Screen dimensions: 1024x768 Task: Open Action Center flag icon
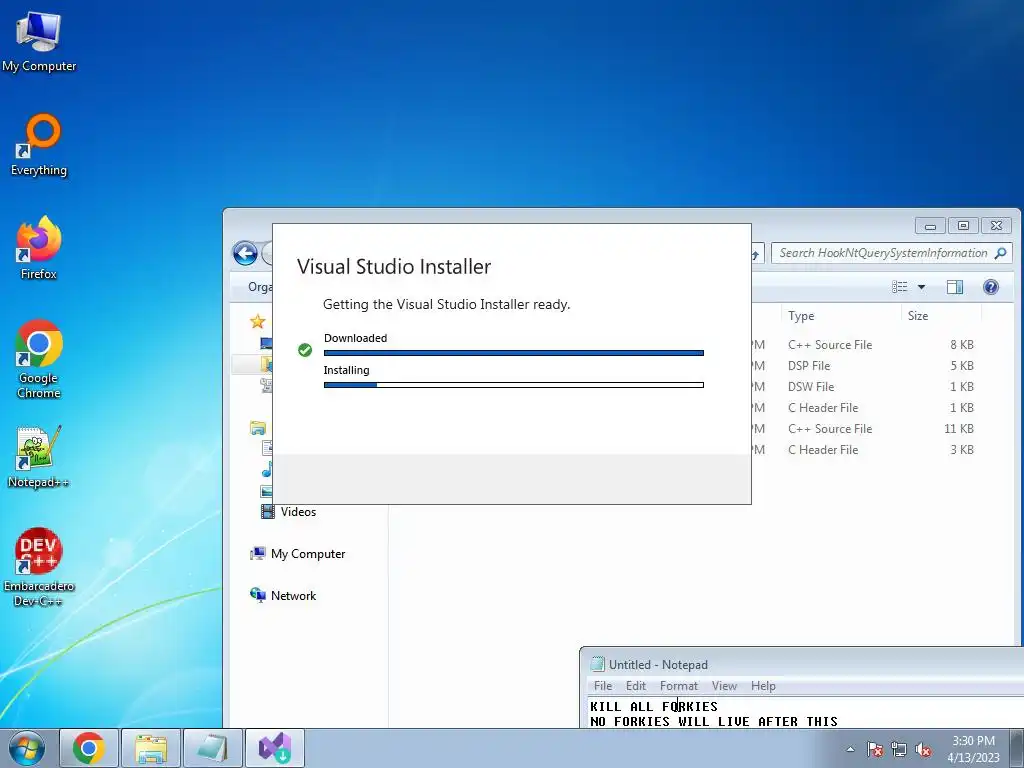point(875,749)
